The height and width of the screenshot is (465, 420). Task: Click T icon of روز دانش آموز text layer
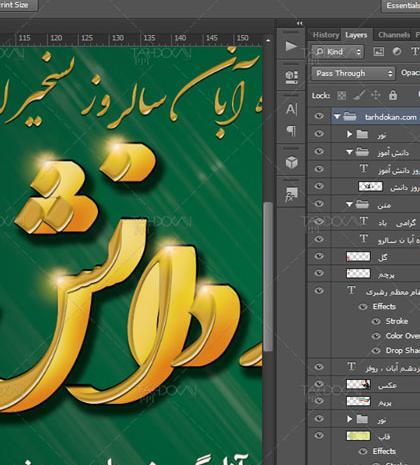coord(364,169)
